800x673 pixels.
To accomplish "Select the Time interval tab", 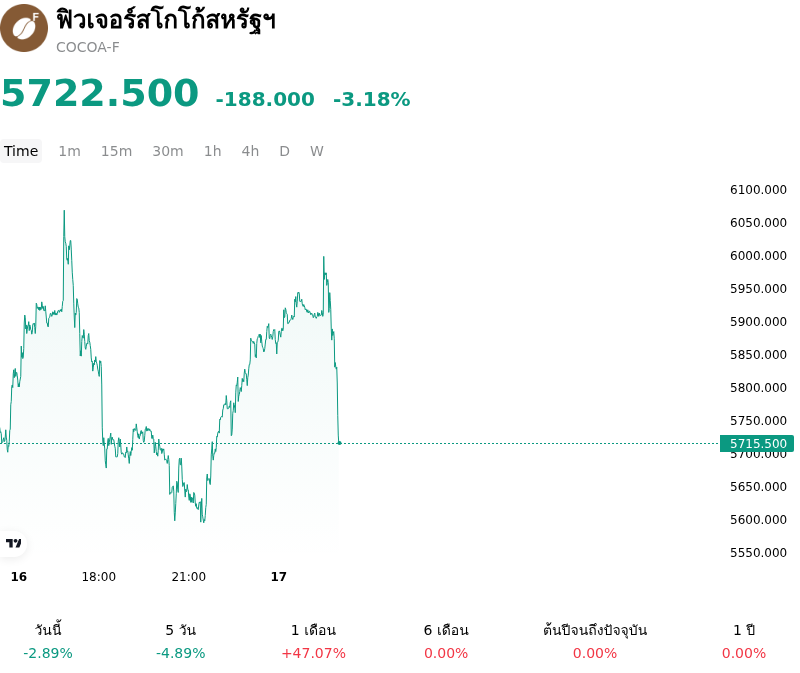I will pos(21,151).
